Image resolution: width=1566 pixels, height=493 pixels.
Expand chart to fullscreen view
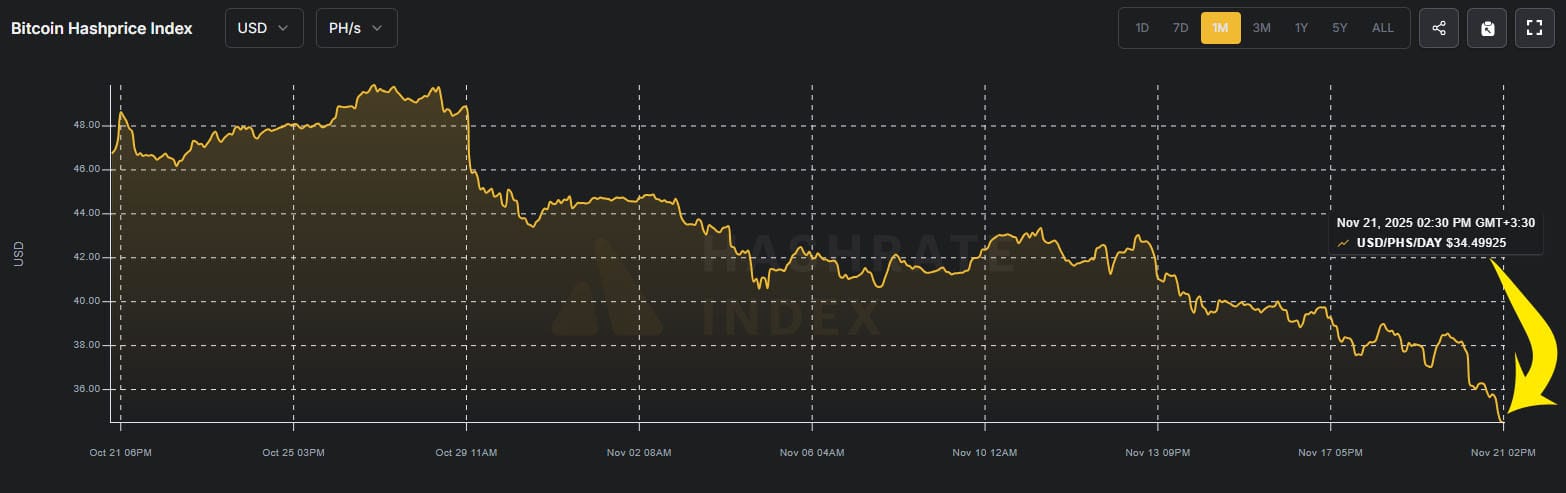click(x=1535, y=28)
